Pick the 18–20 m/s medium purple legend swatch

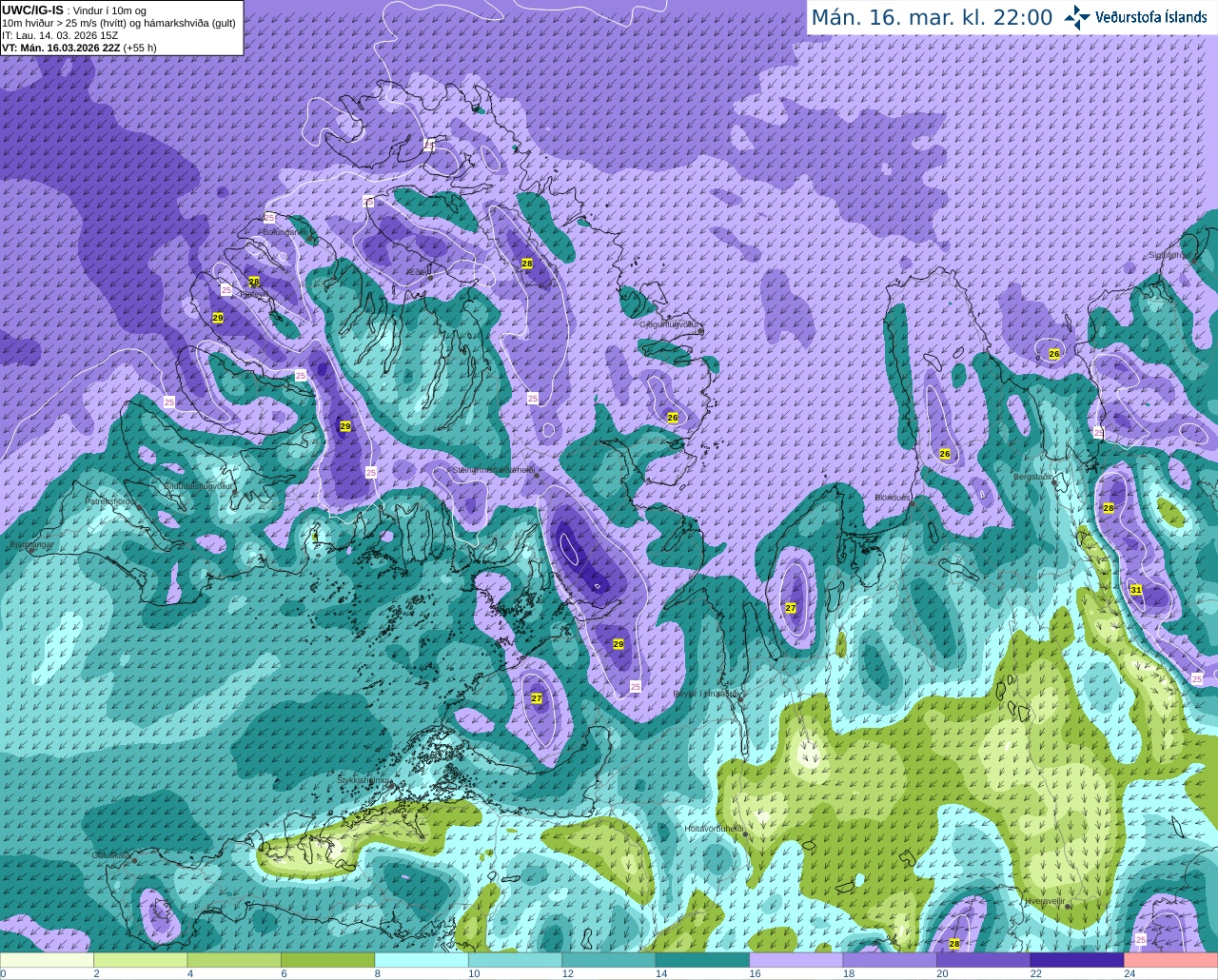pyautogui.click(x=890, y=960)
